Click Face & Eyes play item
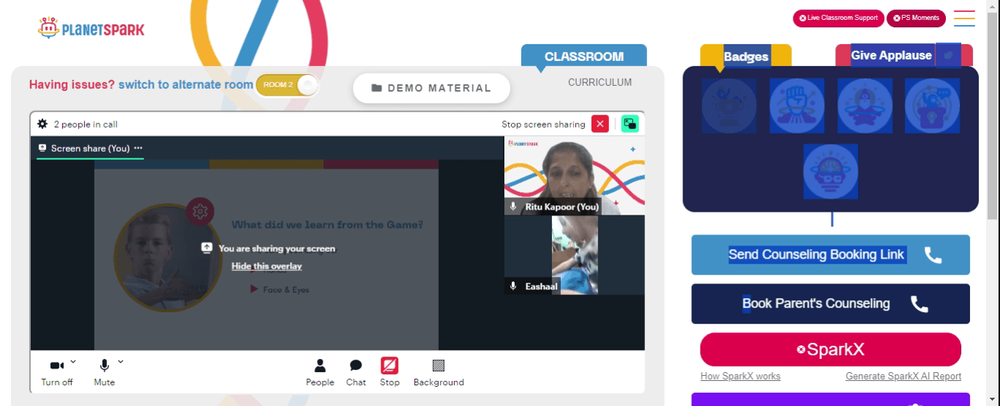 279,289
